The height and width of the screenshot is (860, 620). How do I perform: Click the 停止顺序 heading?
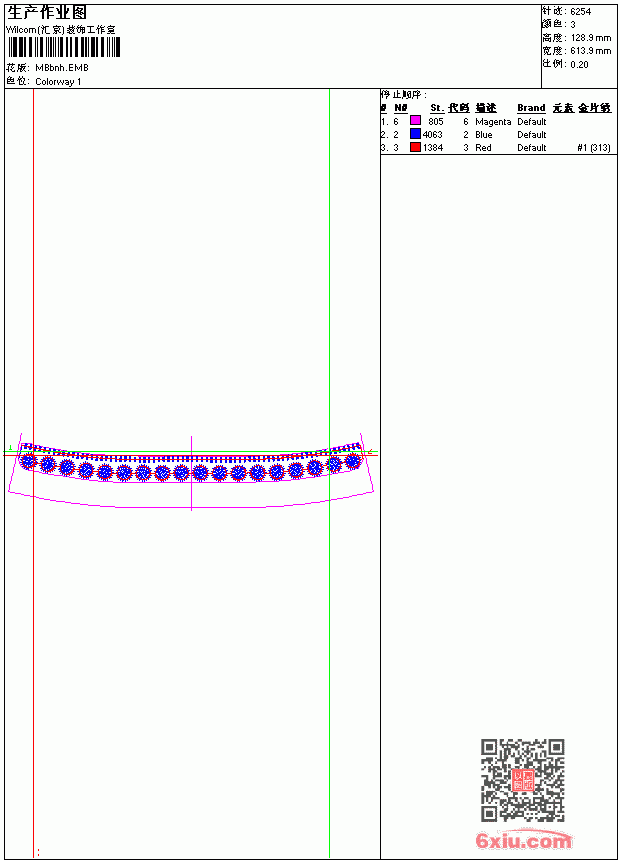coord(404,95)
